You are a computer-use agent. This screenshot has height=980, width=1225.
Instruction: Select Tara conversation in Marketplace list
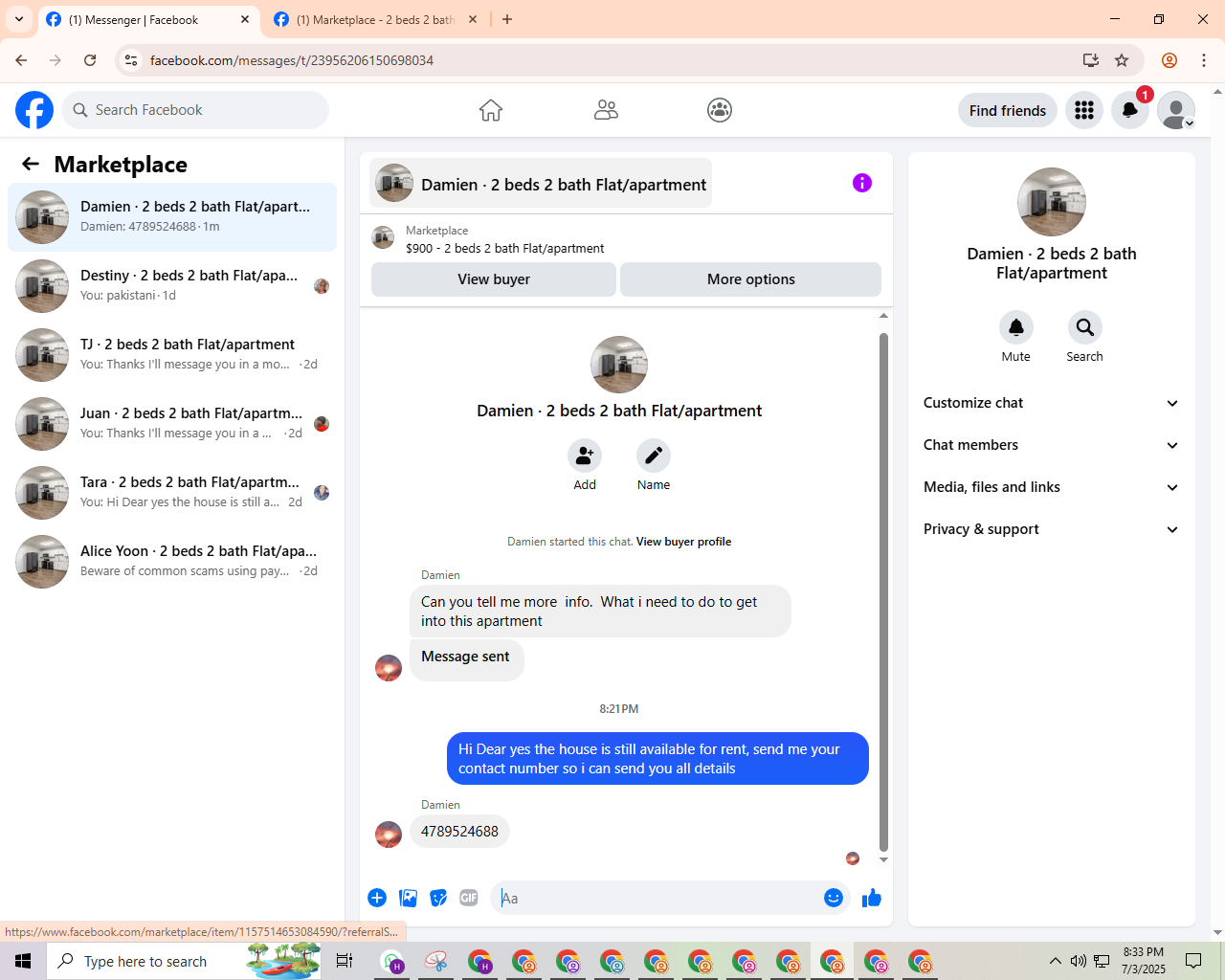(172, 493)
